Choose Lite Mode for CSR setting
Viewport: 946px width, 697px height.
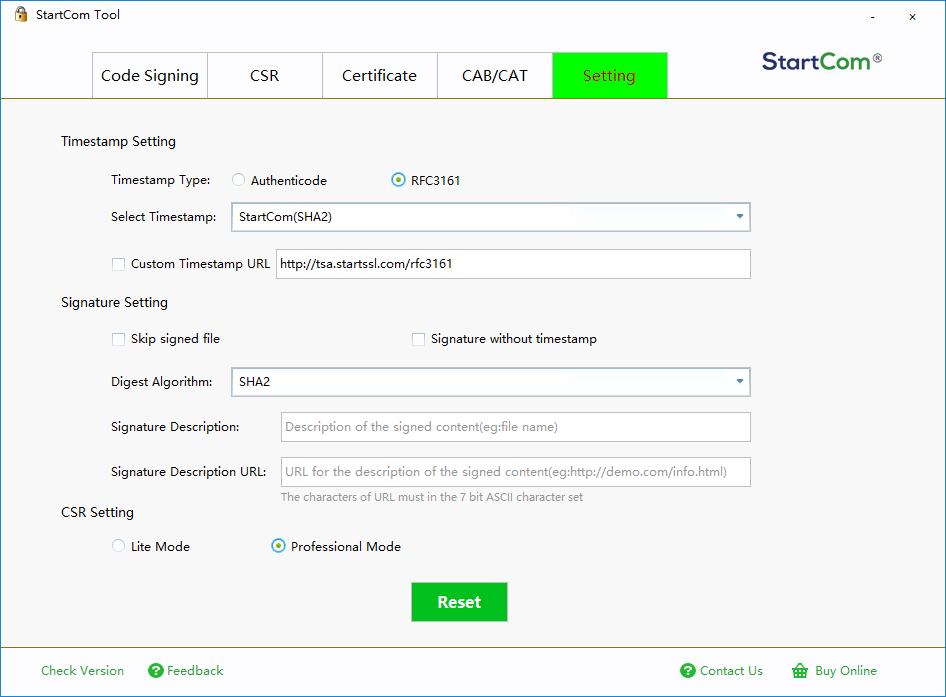pyautogui.click(x=118, y=546)
